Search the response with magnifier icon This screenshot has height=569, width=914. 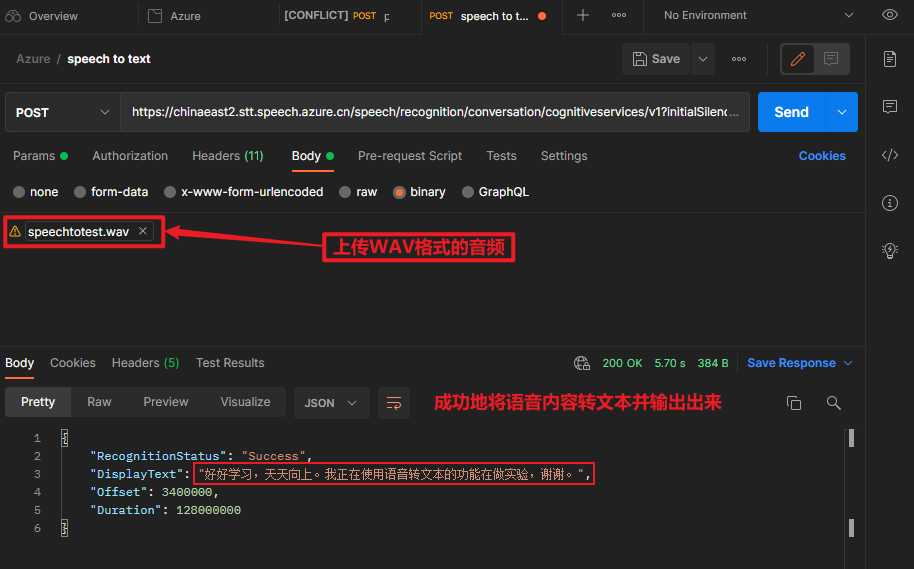[x=834, y=403]
